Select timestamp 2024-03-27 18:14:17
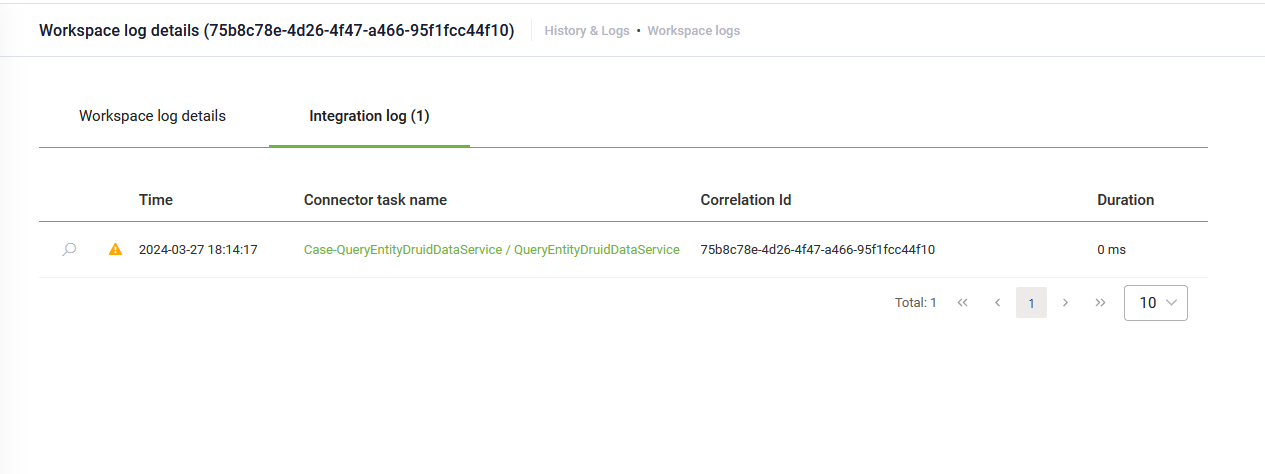Image resolution: width=1265 pixels, height=474 pixels. pos(198,250)
